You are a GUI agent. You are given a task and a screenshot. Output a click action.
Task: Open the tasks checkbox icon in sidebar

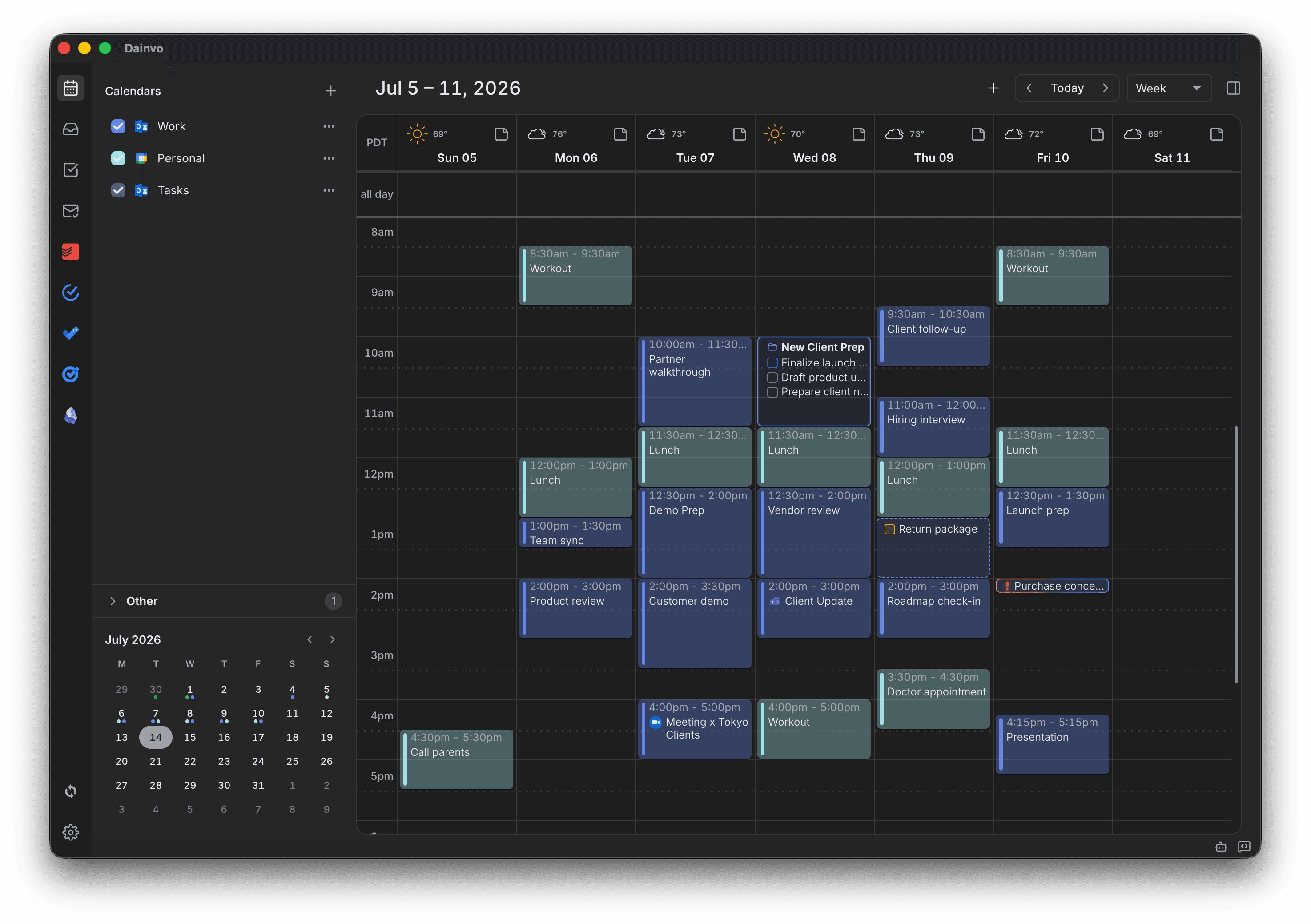pos(70,169)
